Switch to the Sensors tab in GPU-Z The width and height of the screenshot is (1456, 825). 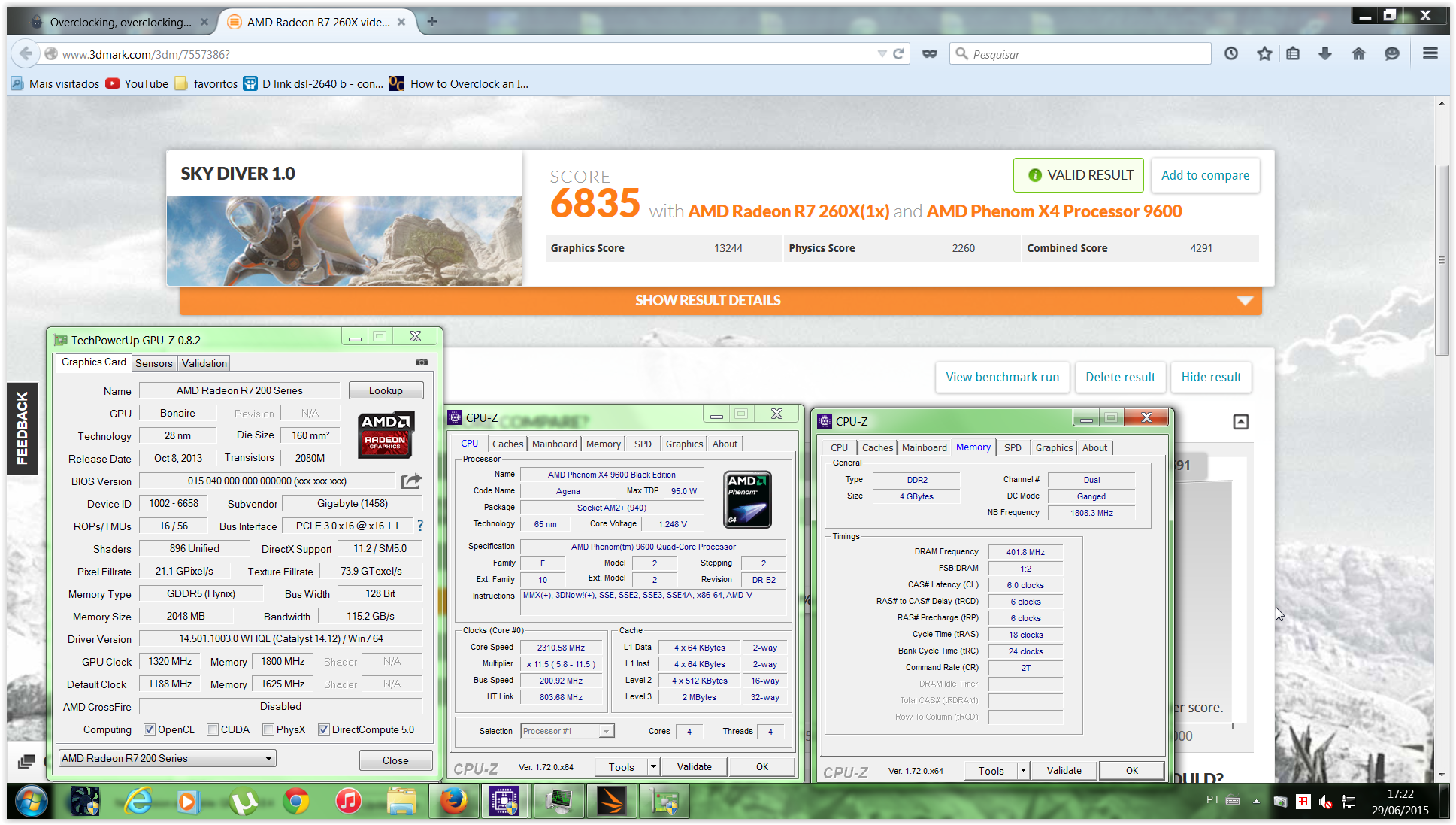pyautogui.click(x=154, y=363)
